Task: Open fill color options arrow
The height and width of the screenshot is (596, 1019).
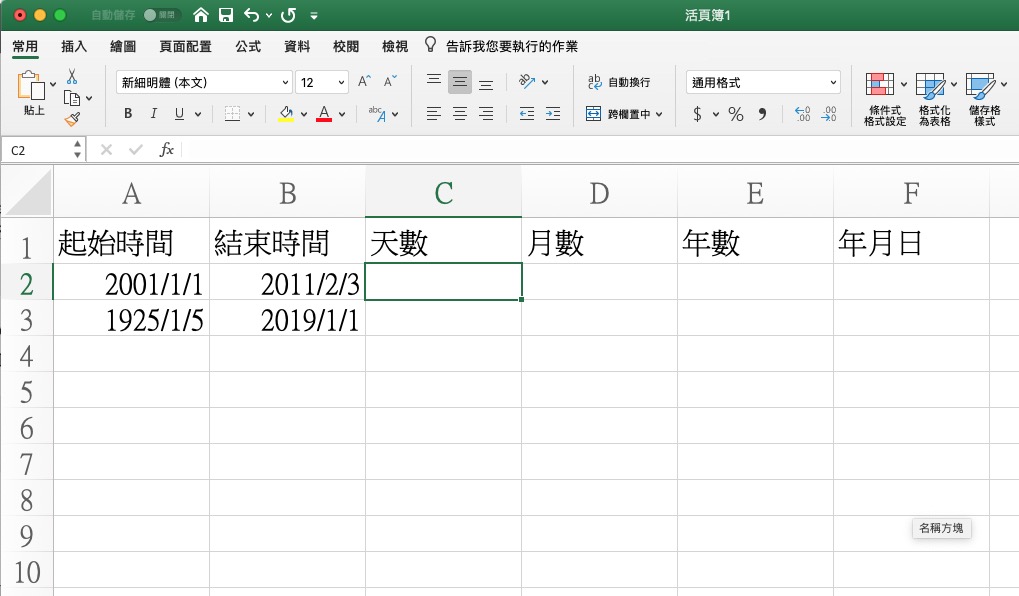Action: point(303,114)
